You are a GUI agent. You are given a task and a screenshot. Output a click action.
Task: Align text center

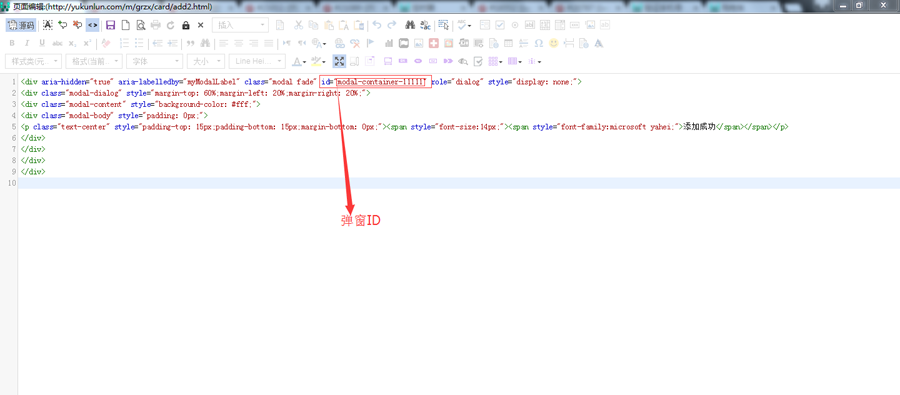[238, 43]
